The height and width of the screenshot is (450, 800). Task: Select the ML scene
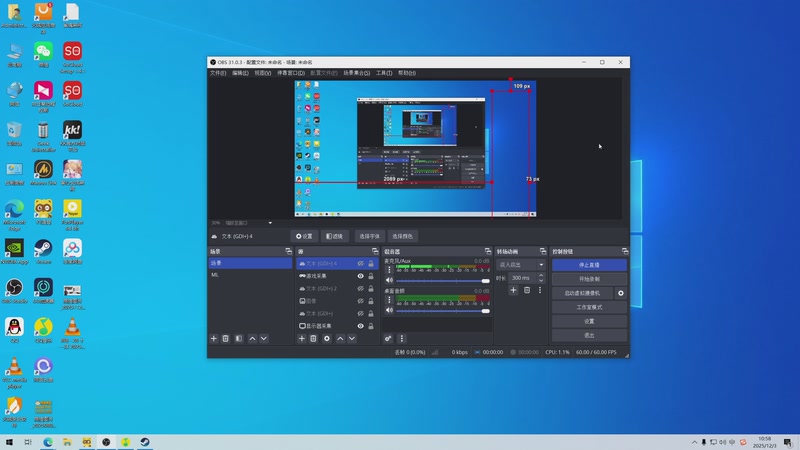251,274
